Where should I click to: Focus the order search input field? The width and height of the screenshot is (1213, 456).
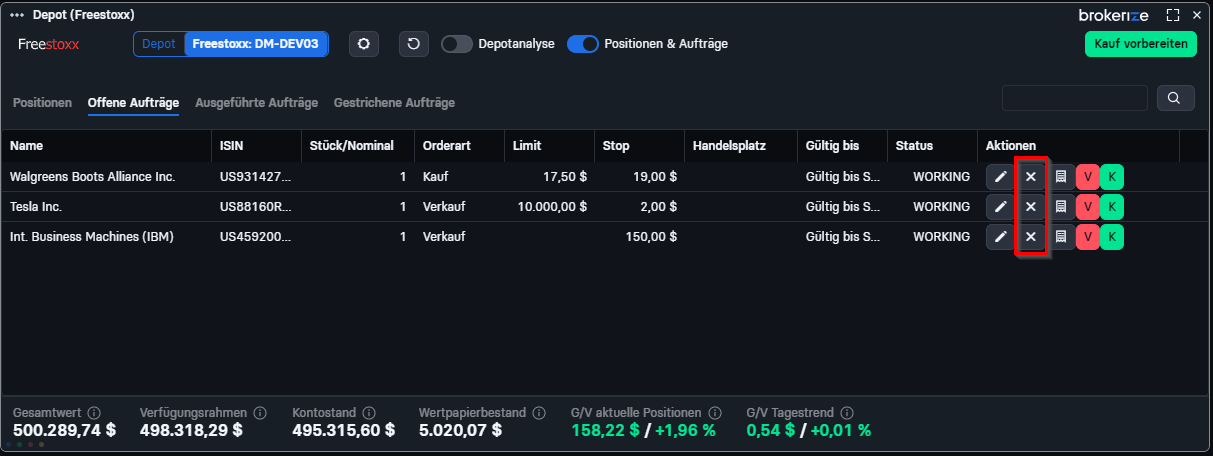click(1075, 98)
